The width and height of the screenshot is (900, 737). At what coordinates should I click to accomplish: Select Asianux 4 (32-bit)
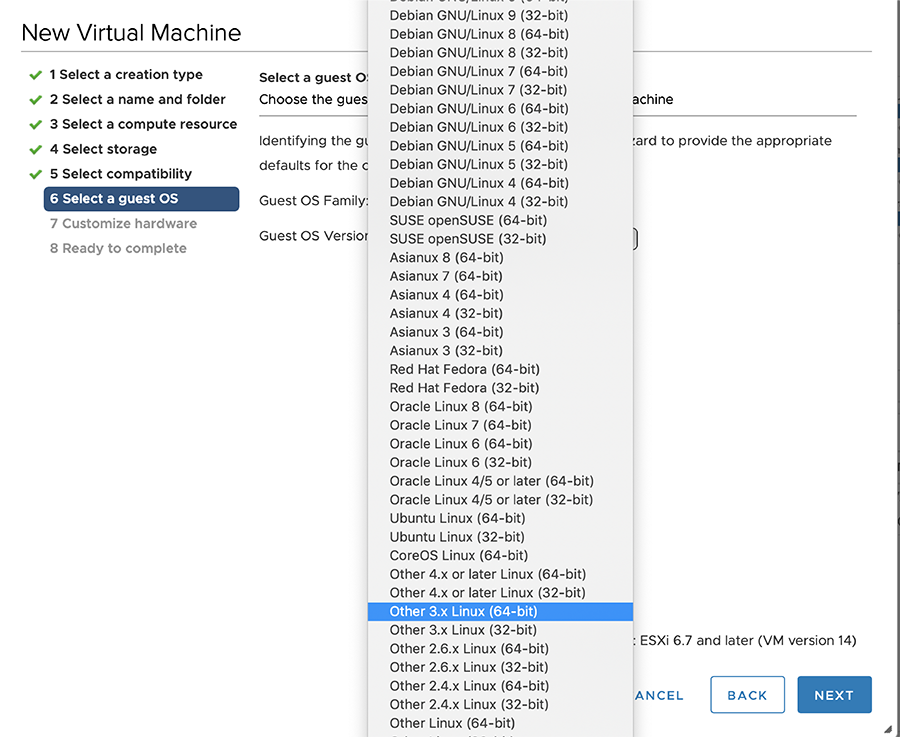(x=500, y=313)
